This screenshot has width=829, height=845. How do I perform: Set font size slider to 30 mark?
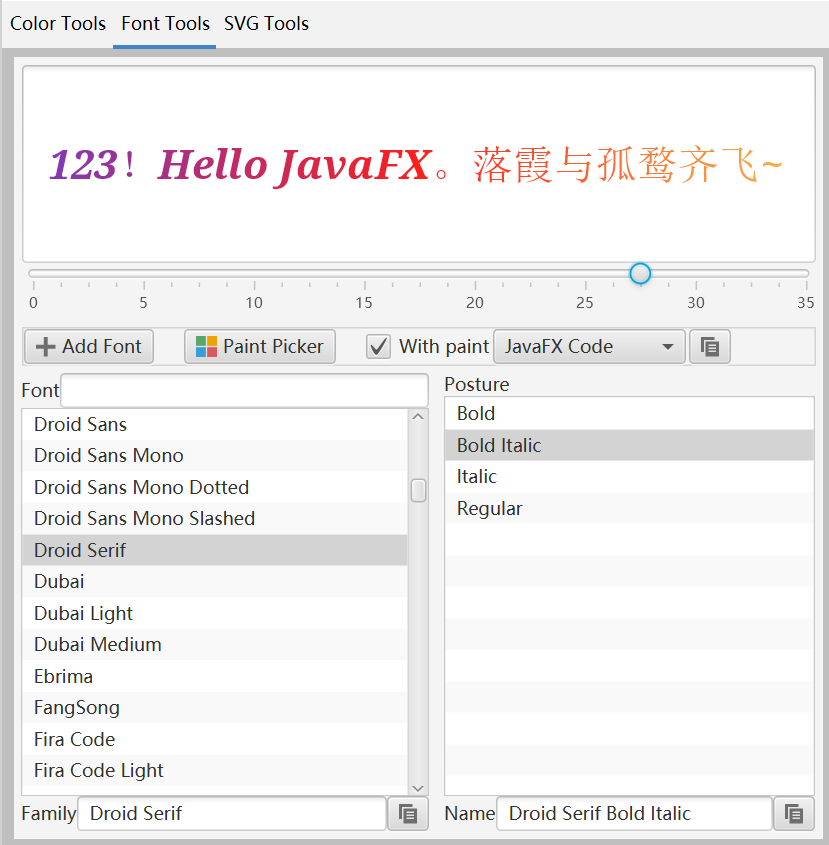696,273
